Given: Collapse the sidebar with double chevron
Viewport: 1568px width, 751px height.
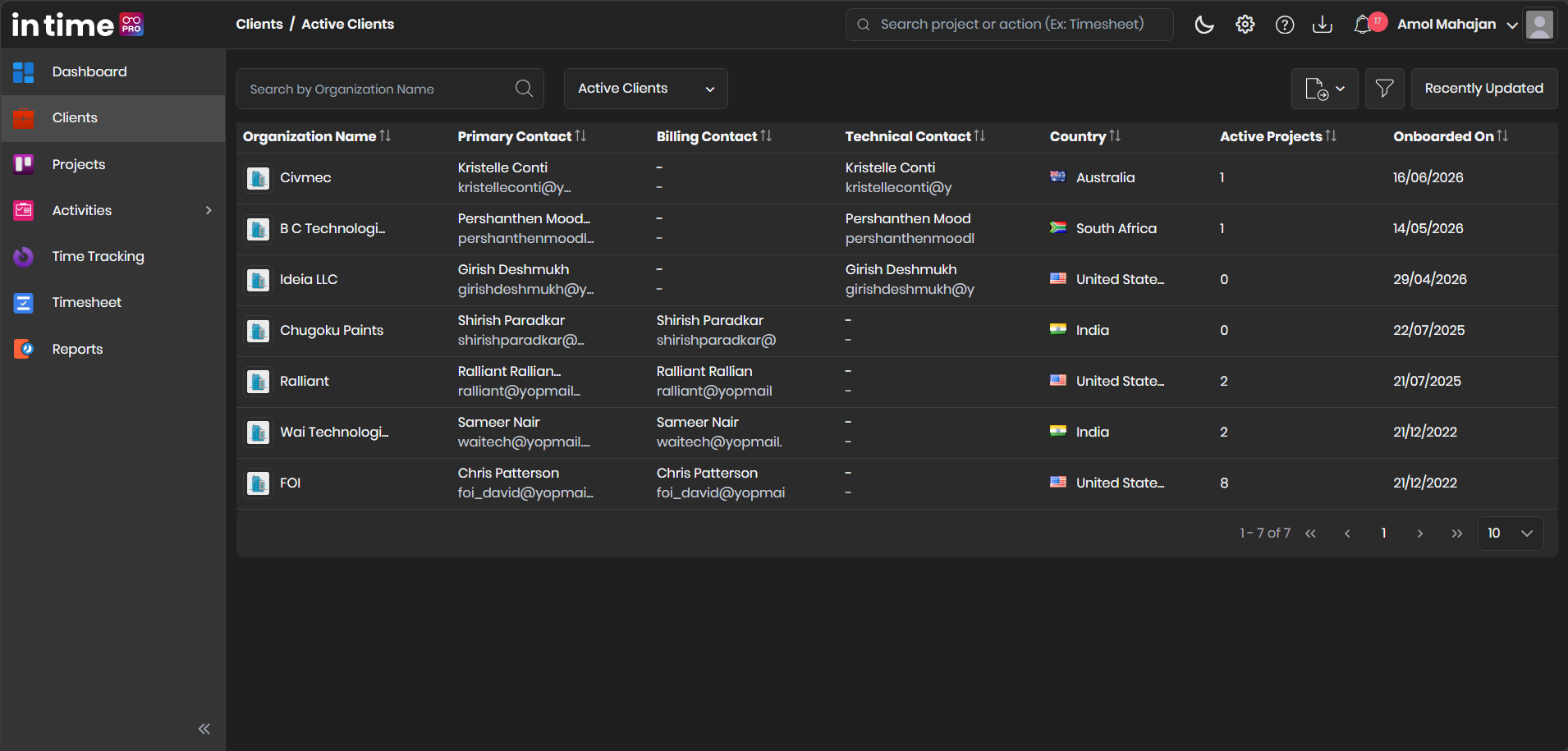Looking at the screenshot, I should point(204,729).
